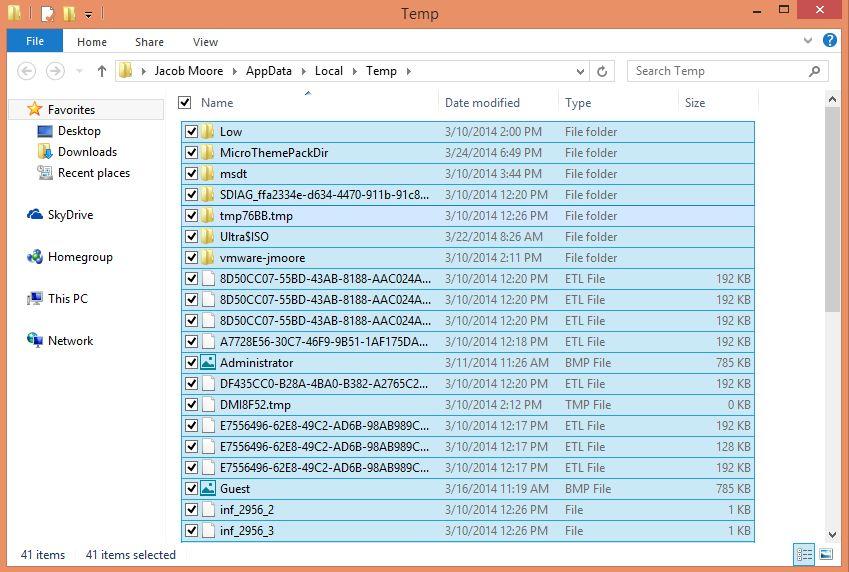Screen dimensions: 849x572
Task: Switch to large icons view in status bar
Action: (826, 554)
